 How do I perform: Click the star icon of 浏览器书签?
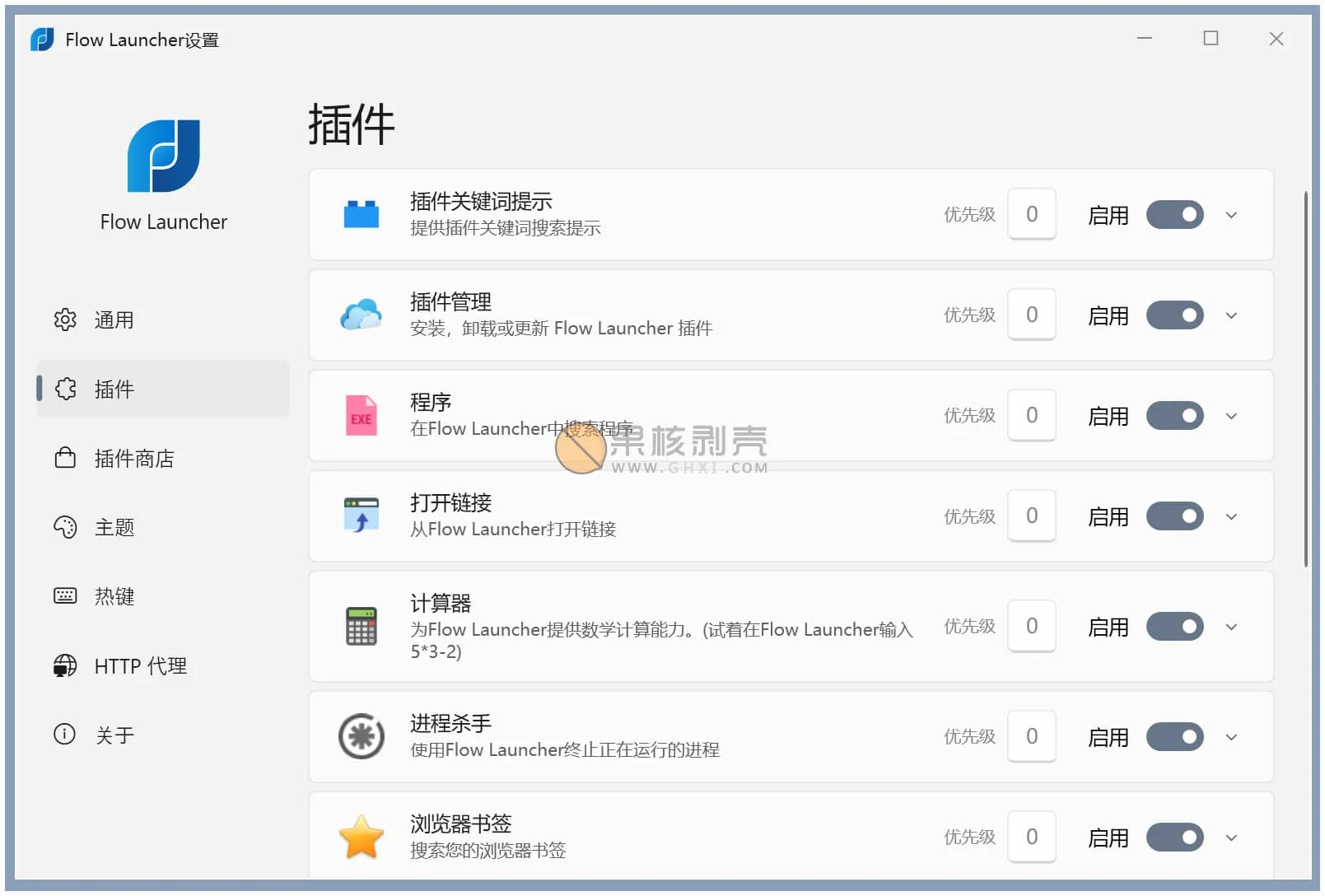[361, 837]
